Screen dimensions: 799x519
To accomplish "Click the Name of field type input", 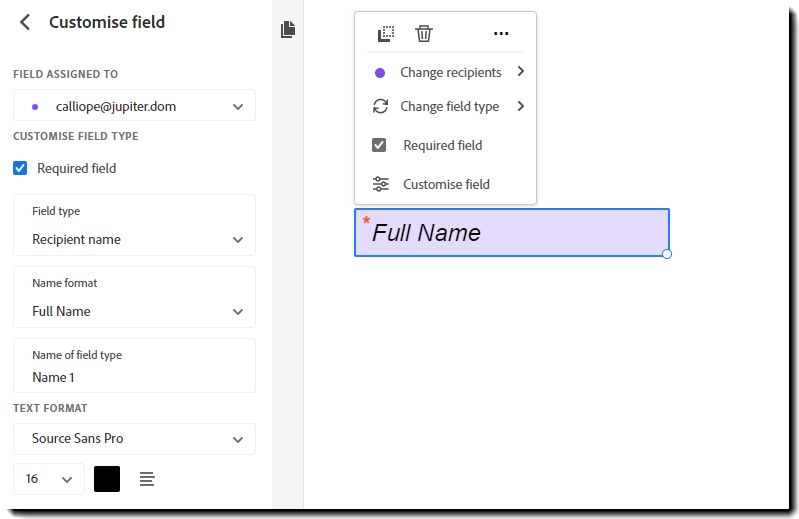I will [x=134, y=366].
